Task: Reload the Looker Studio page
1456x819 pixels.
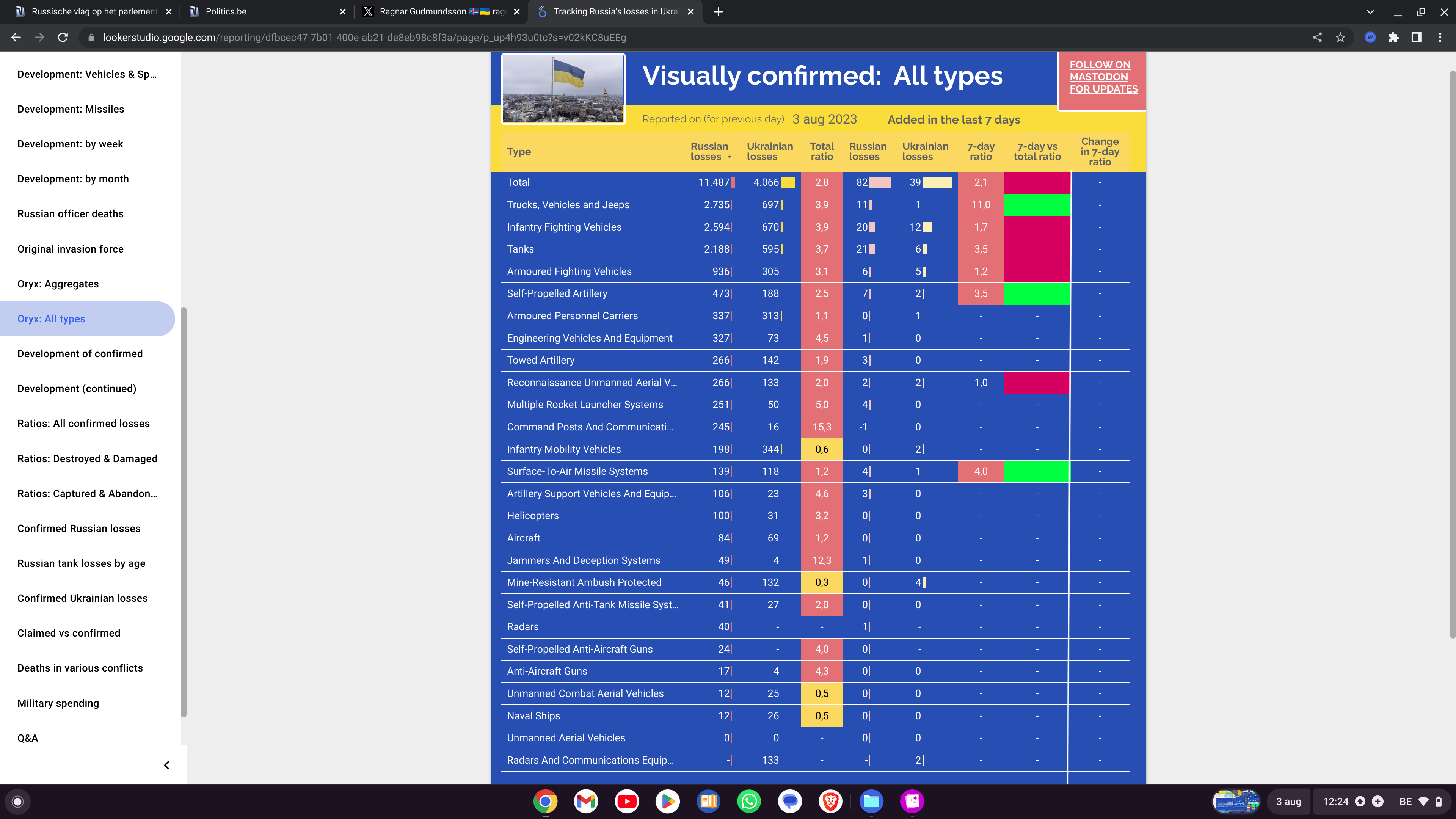Action: pos(63,37)
